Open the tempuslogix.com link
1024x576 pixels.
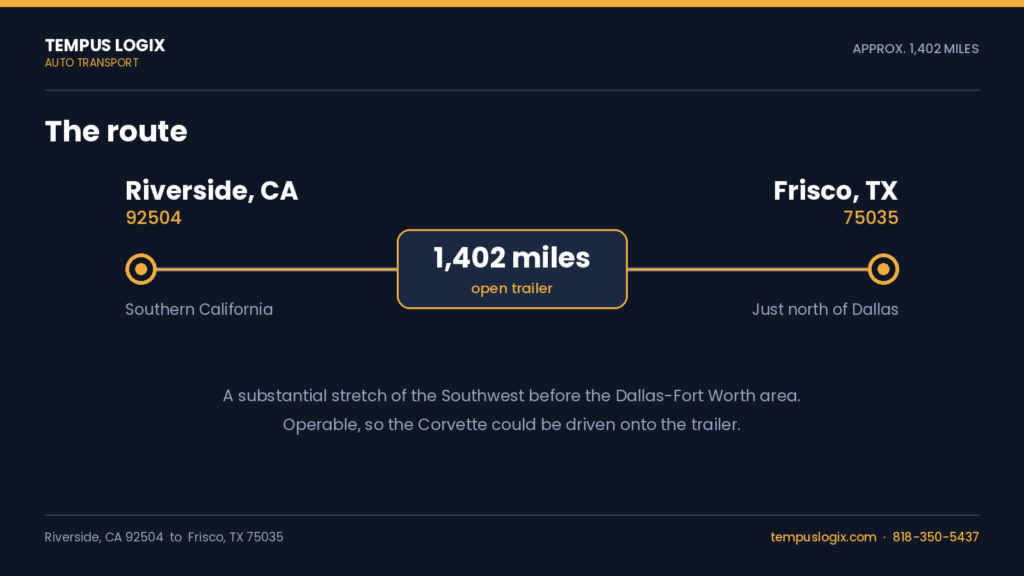point(823,537)
